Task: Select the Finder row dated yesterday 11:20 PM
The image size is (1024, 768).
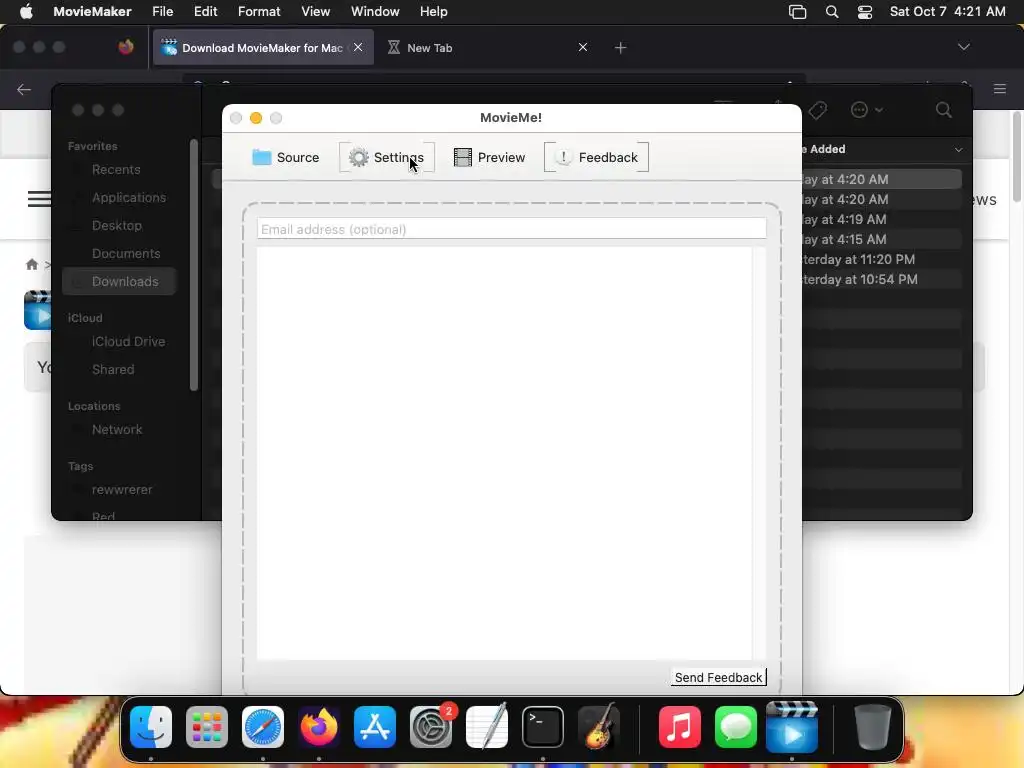Action: (882, 259)
